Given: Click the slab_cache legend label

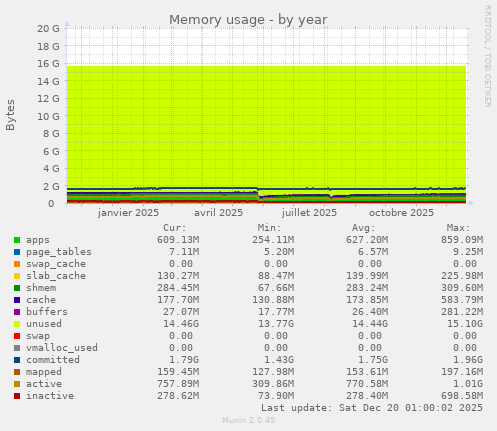Looking at the screenshot, I should [x=56, y=276].
